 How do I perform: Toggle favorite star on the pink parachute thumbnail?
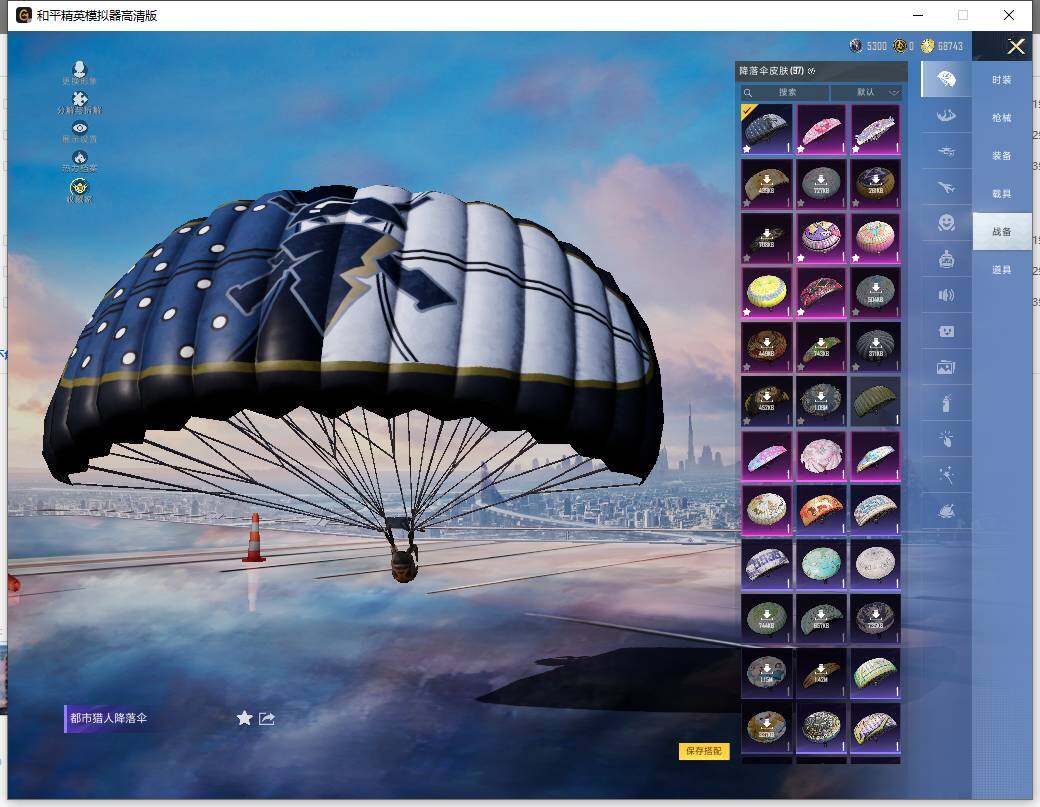pos(801,149)
